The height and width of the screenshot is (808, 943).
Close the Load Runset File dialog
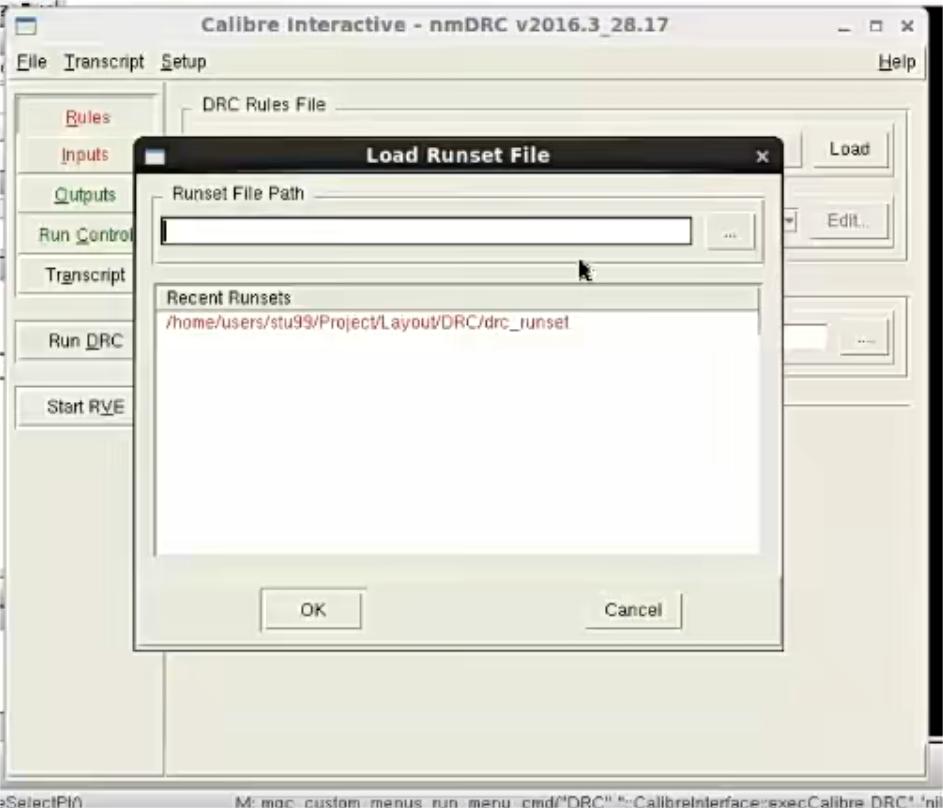click(x=762, y=156)
